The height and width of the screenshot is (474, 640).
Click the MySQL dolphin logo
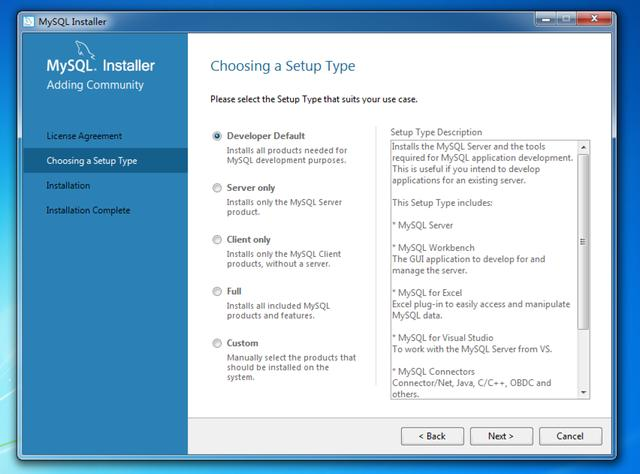click(x=85, y=49)
